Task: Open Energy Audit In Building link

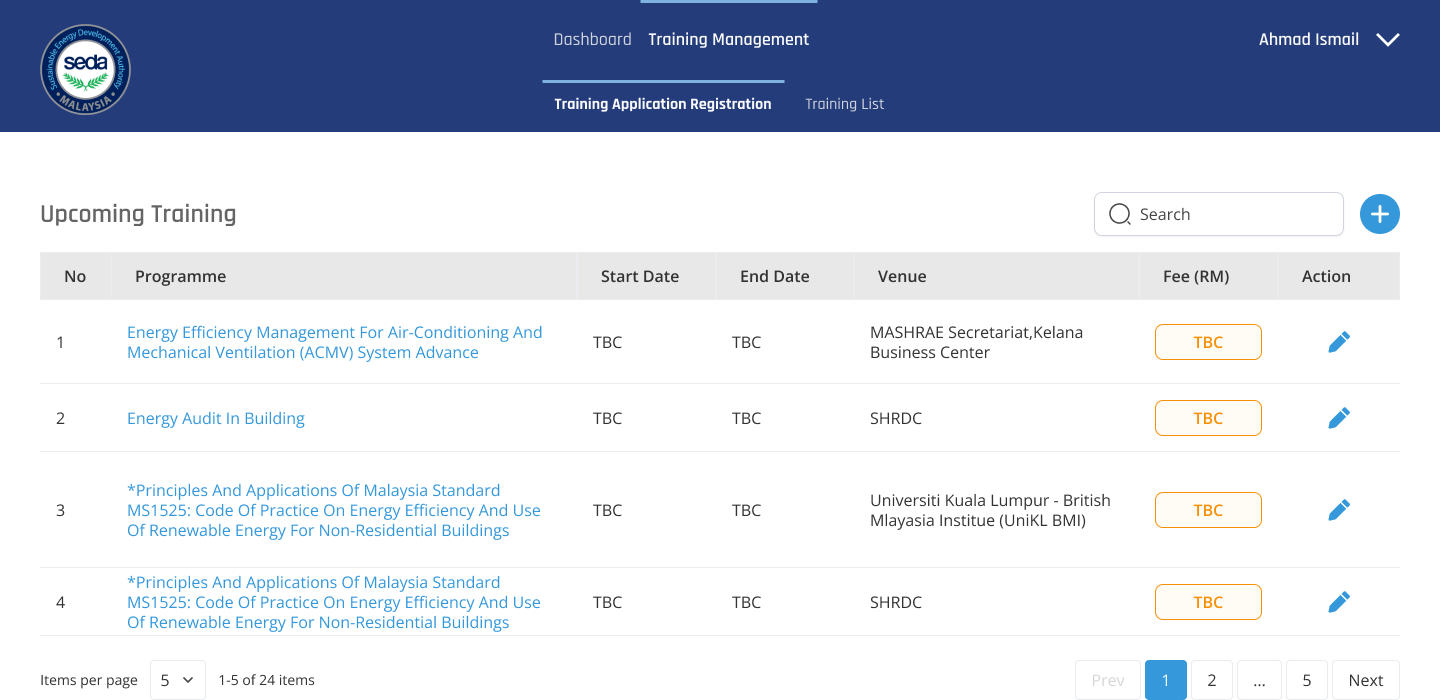Action: pyautogui.click(x=216, y=418)
